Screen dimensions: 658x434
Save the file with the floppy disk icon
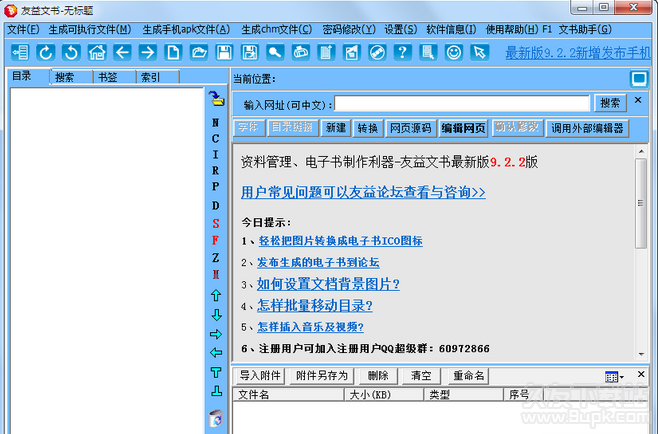[224, 52]
